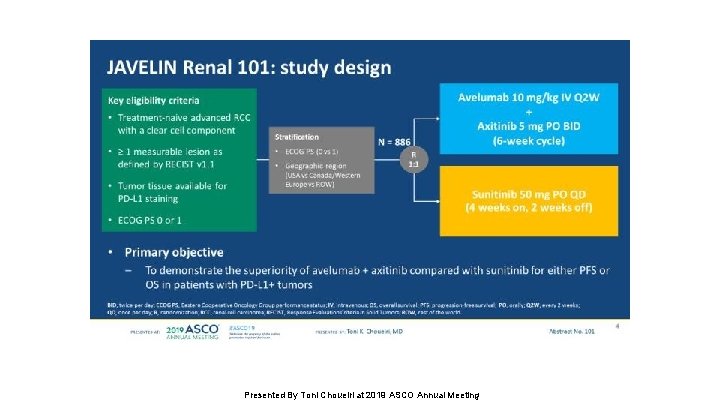720x405 pixels.
Task: Click the slide title 'JAVELIN Renal 101: study design'
Action: (249, 68)
